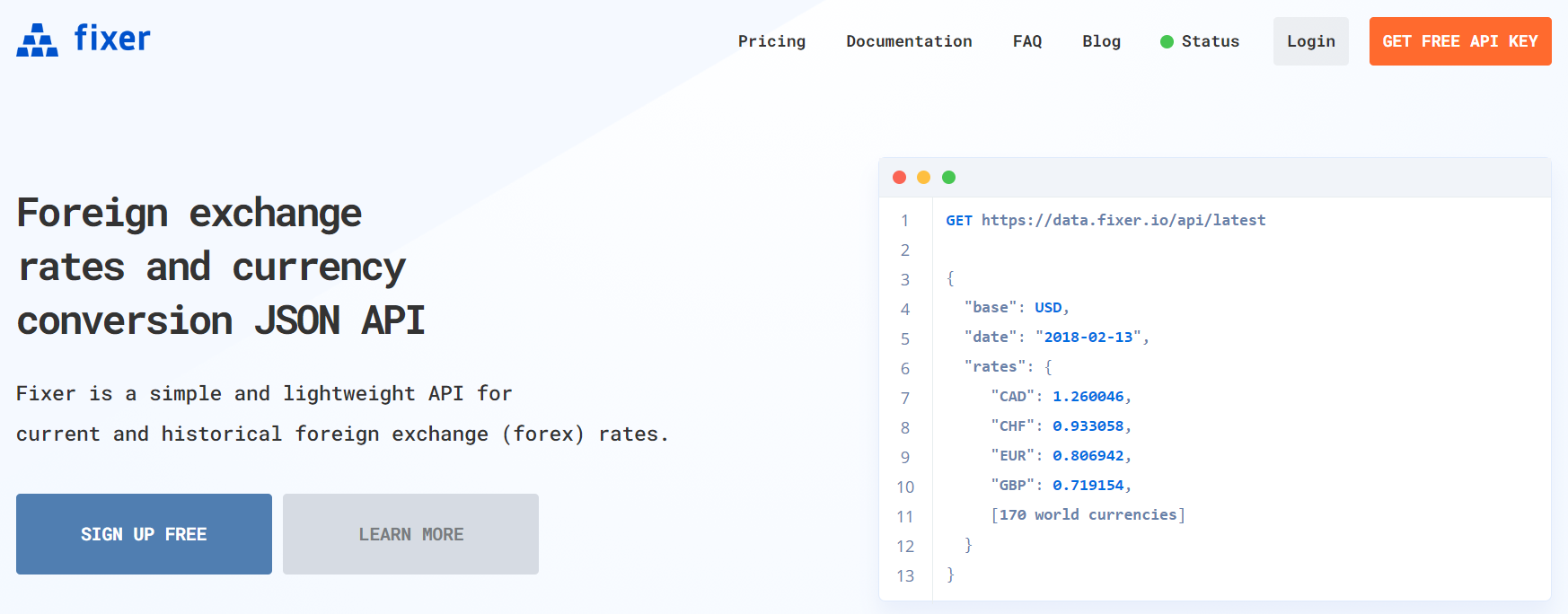Click the GBP rate 0.719154

coord(1088,485)
